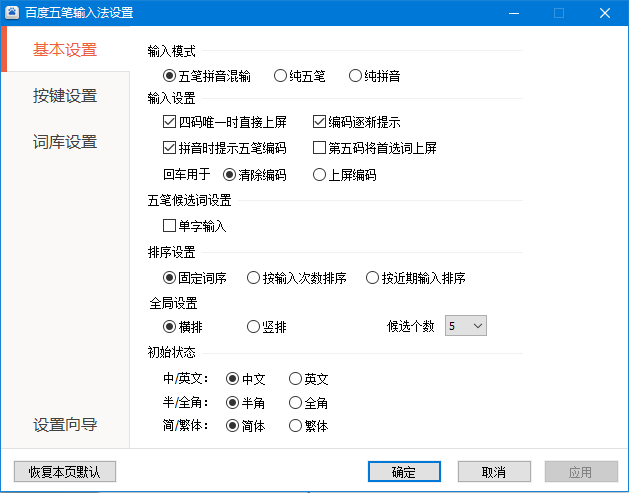Select 全角 initial width state
The height and width of the screenshot is (493, 629).
[308, 403]
